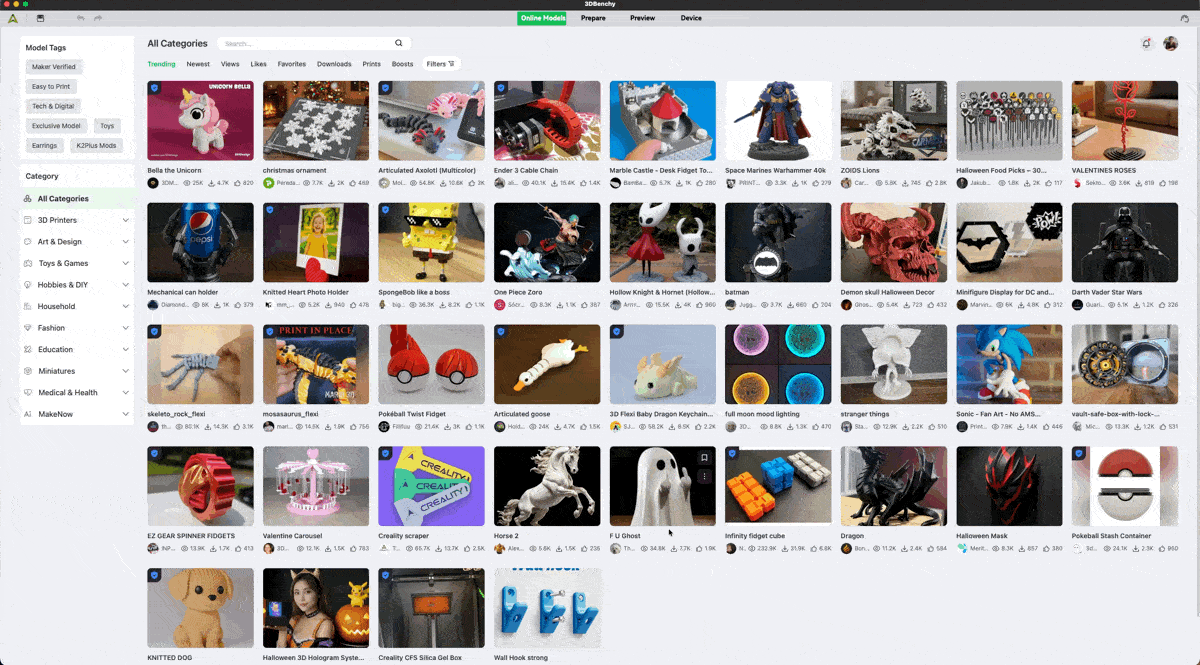The image size is (1200, 665).
Task: Click the save icon in the top toolbar
Action: [40, 18]
